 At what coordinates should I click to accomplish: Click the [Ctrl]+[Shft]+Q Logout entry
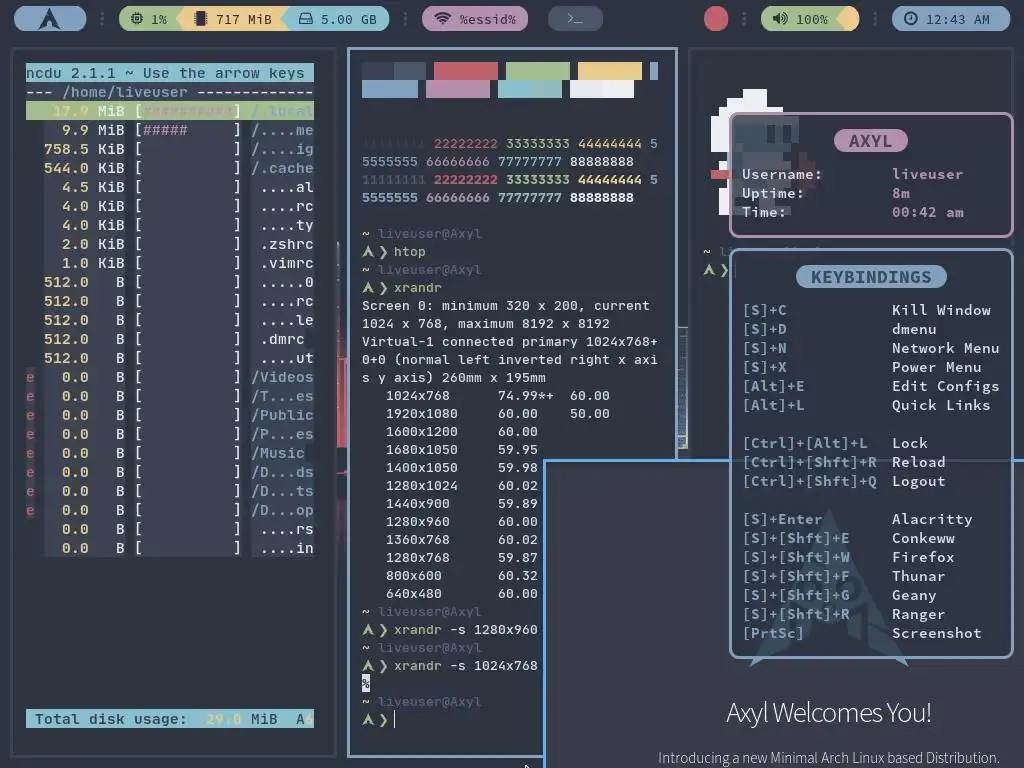point(844,481)
